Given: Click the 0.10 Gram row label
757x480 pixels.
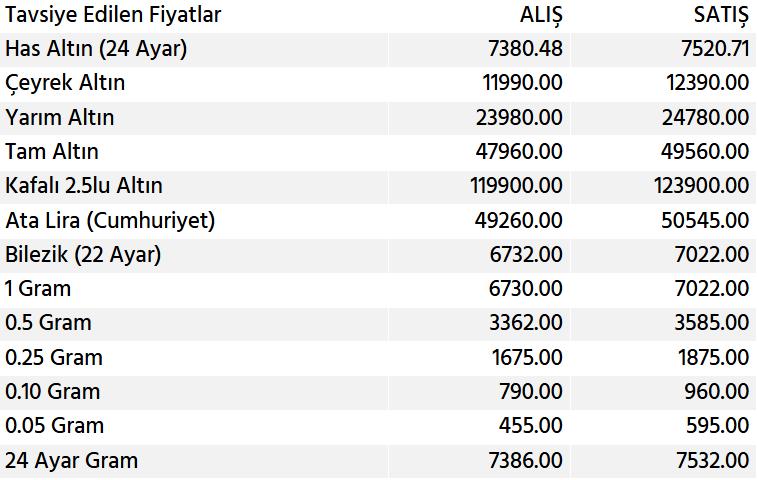Looking at the screenshot, I should (x=53, y=392).
